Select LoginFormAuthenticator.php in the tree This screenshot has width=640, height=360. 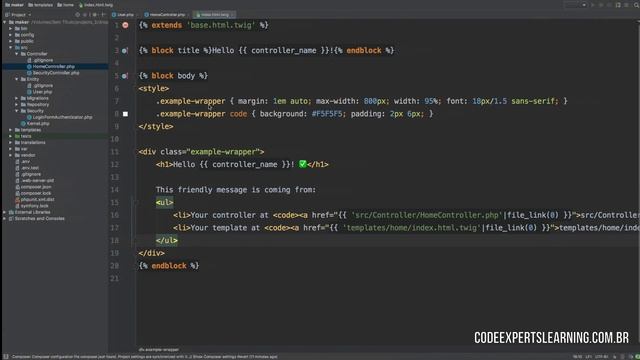click(60, 117)
